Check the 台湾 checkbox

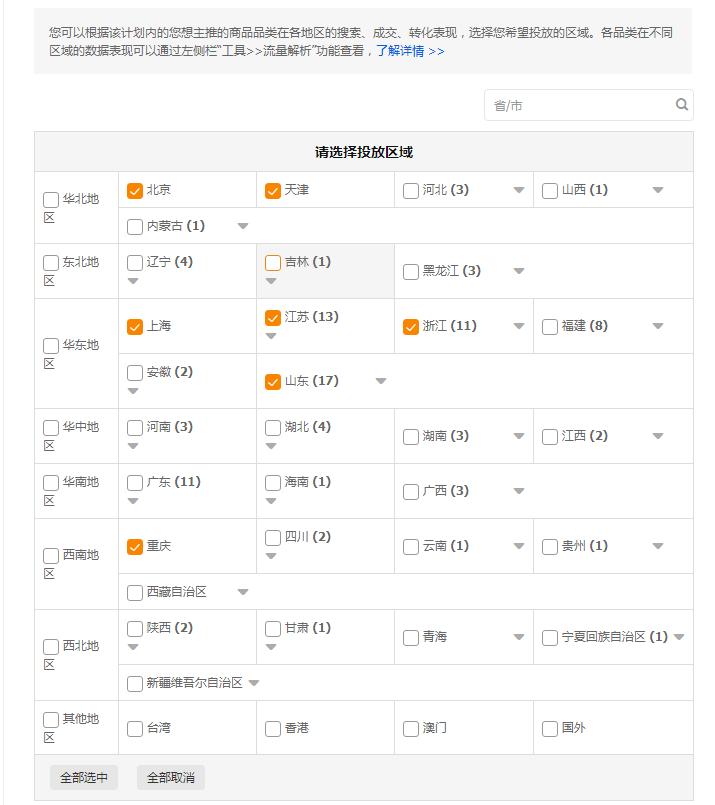pos(134,729)
